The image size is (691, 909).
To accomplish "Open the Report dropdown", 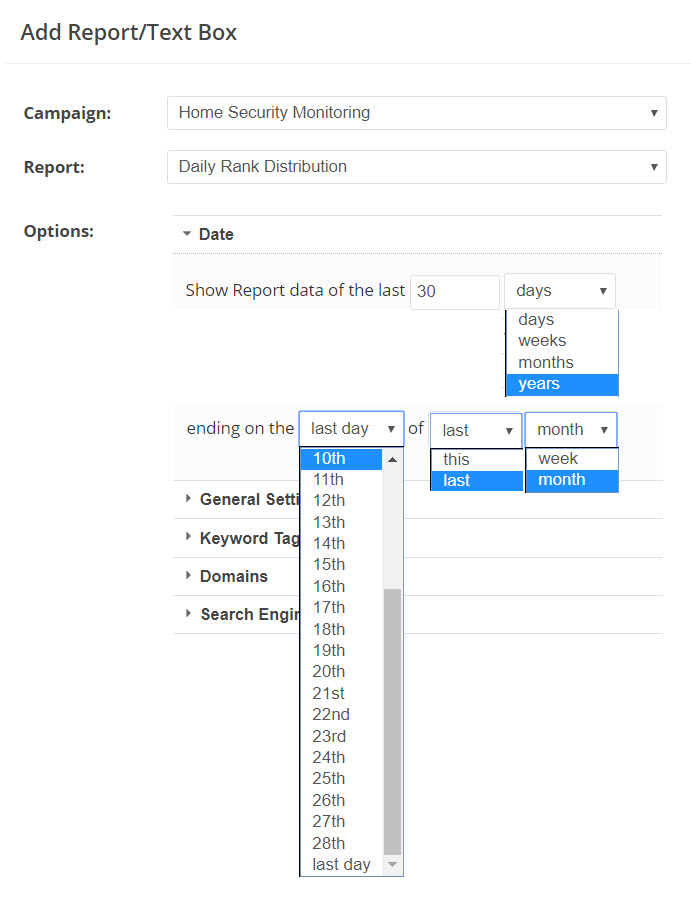I will pyautogui.click(x=416, y=167).
